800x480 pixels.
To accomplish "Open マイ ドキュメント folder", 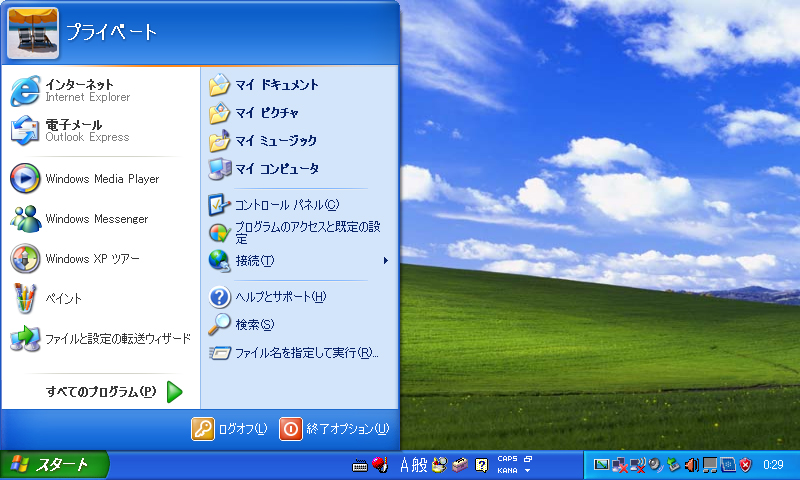I will coord(299,85).
